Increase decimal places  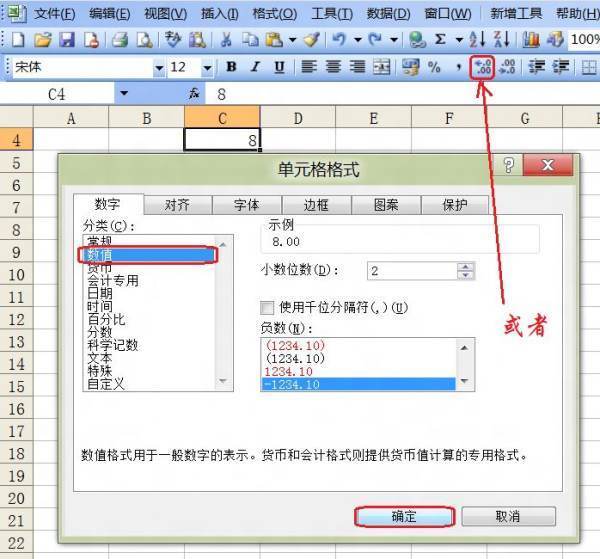tap(483, 67)
